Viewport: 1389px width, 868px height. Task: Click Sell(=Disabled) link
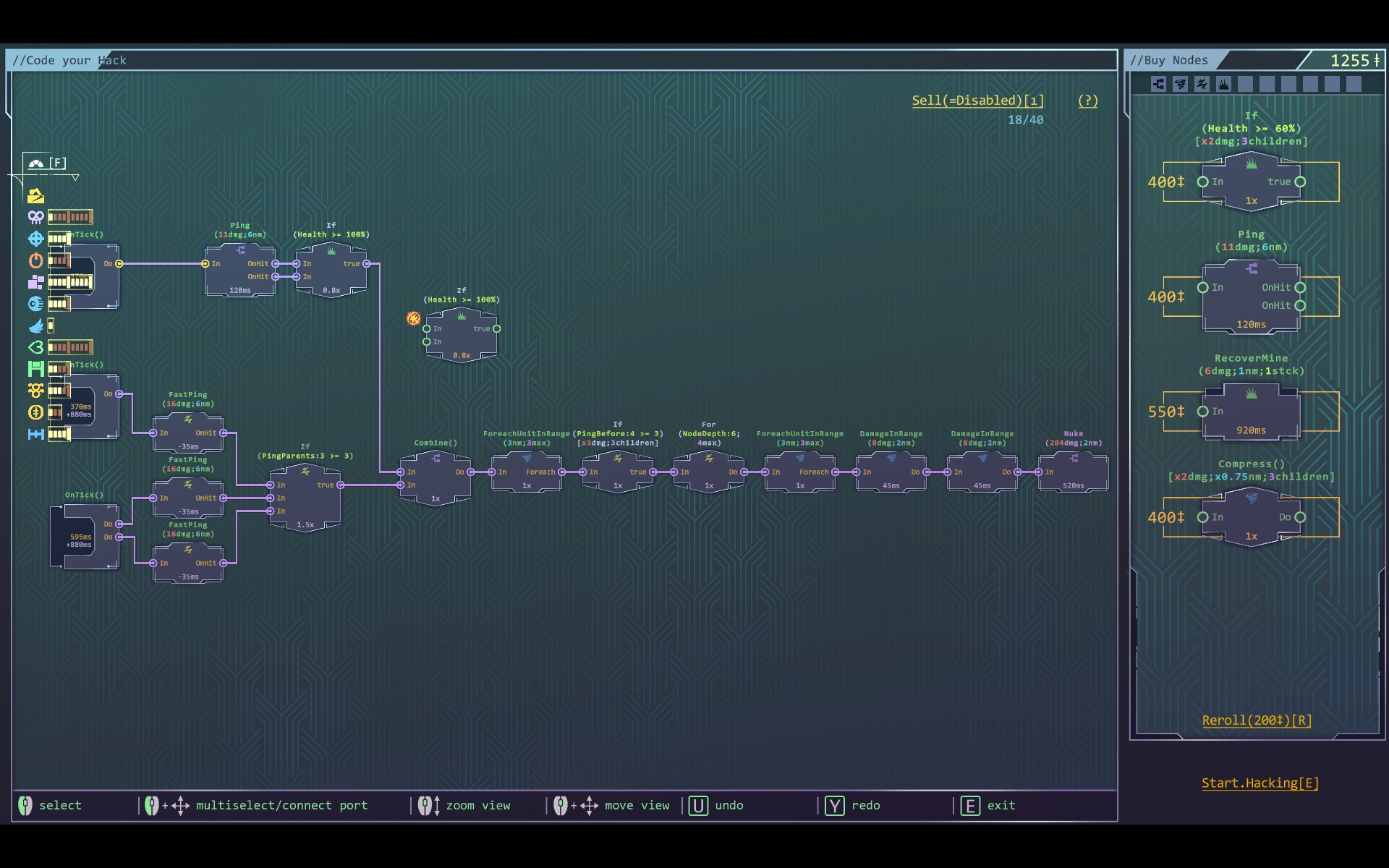[977, 101]
